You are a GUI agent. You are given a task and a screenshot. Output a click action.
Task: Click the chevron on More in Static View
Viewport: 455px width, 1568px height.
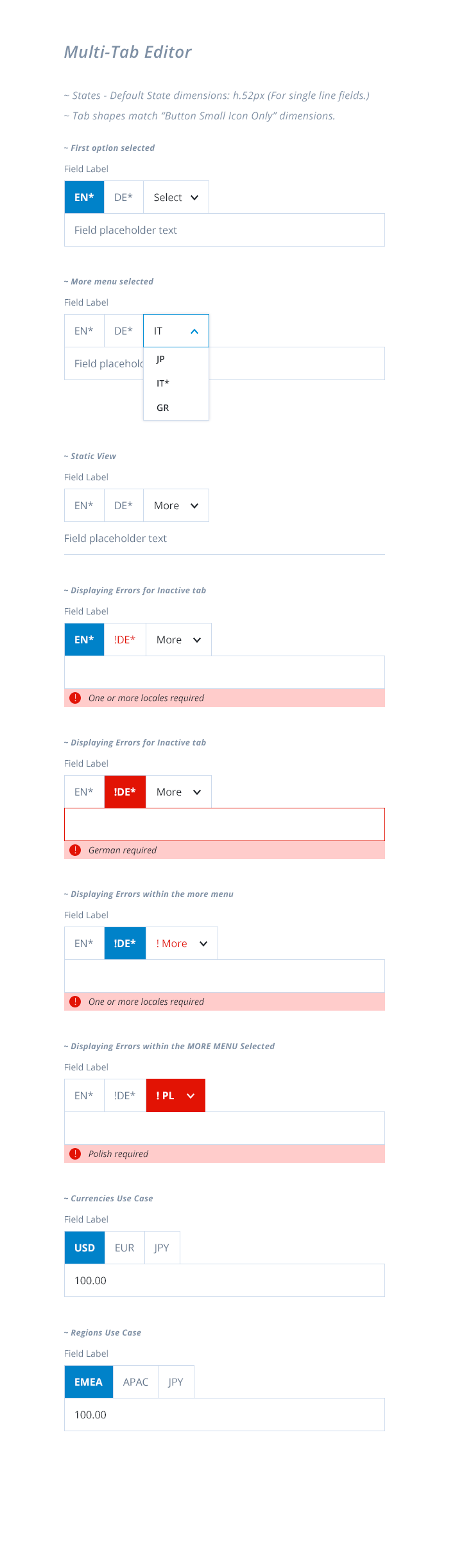[193, 506]
